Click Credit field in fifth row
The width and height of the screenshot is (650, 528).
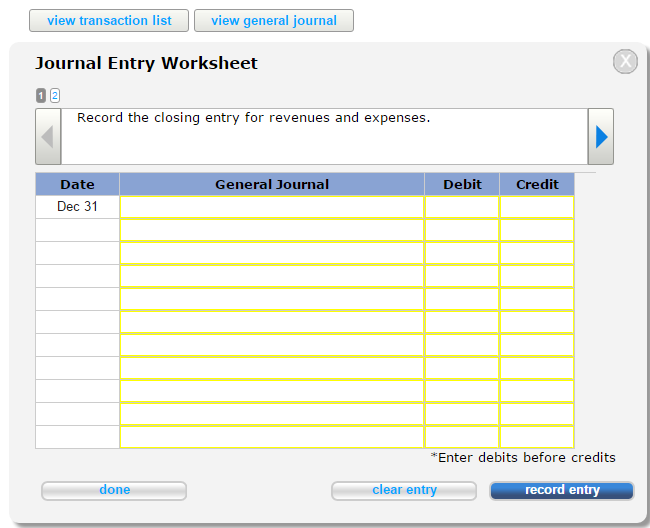(x=537, y=299)
